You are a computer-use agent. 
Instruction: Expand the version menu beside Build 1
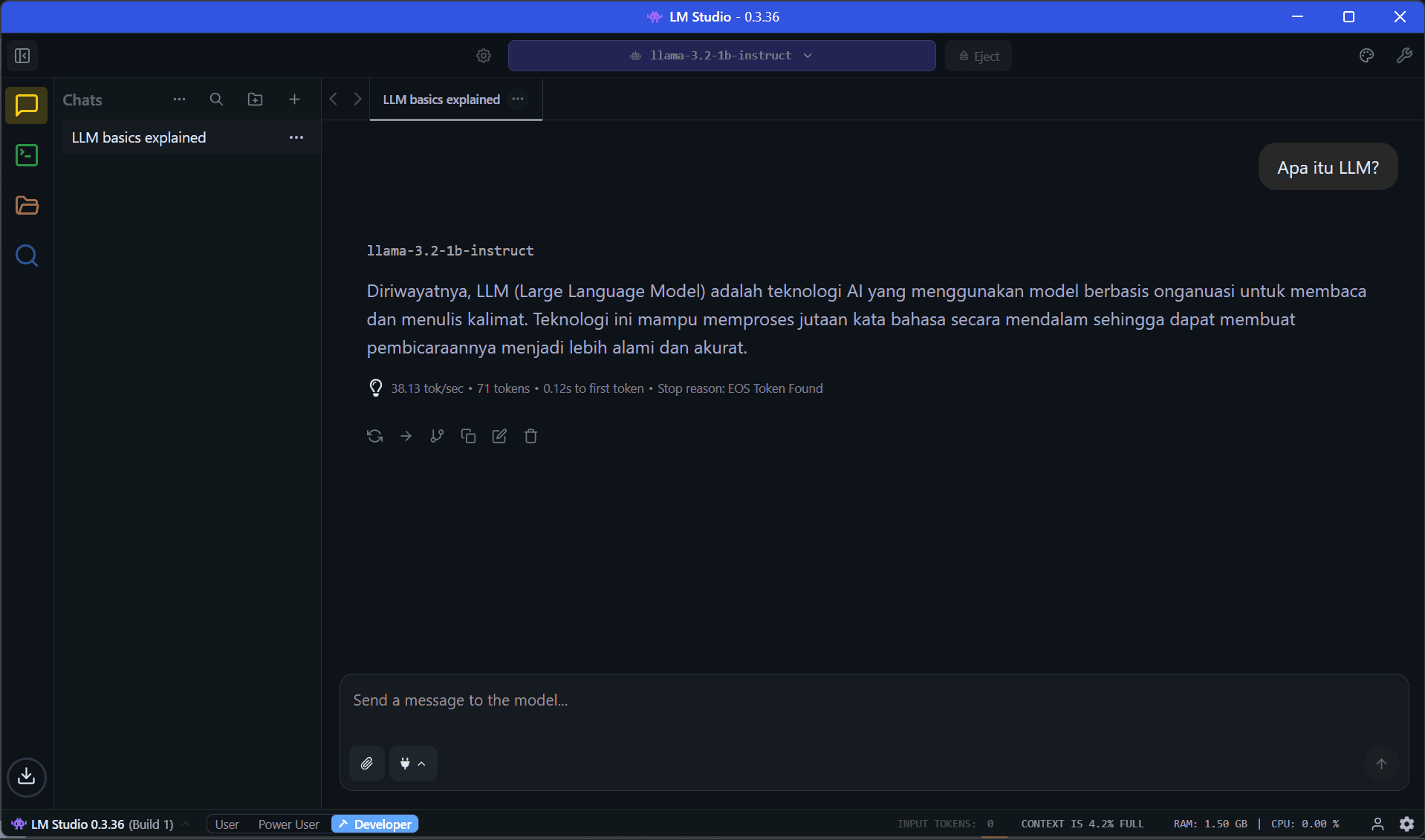point(186,824)
